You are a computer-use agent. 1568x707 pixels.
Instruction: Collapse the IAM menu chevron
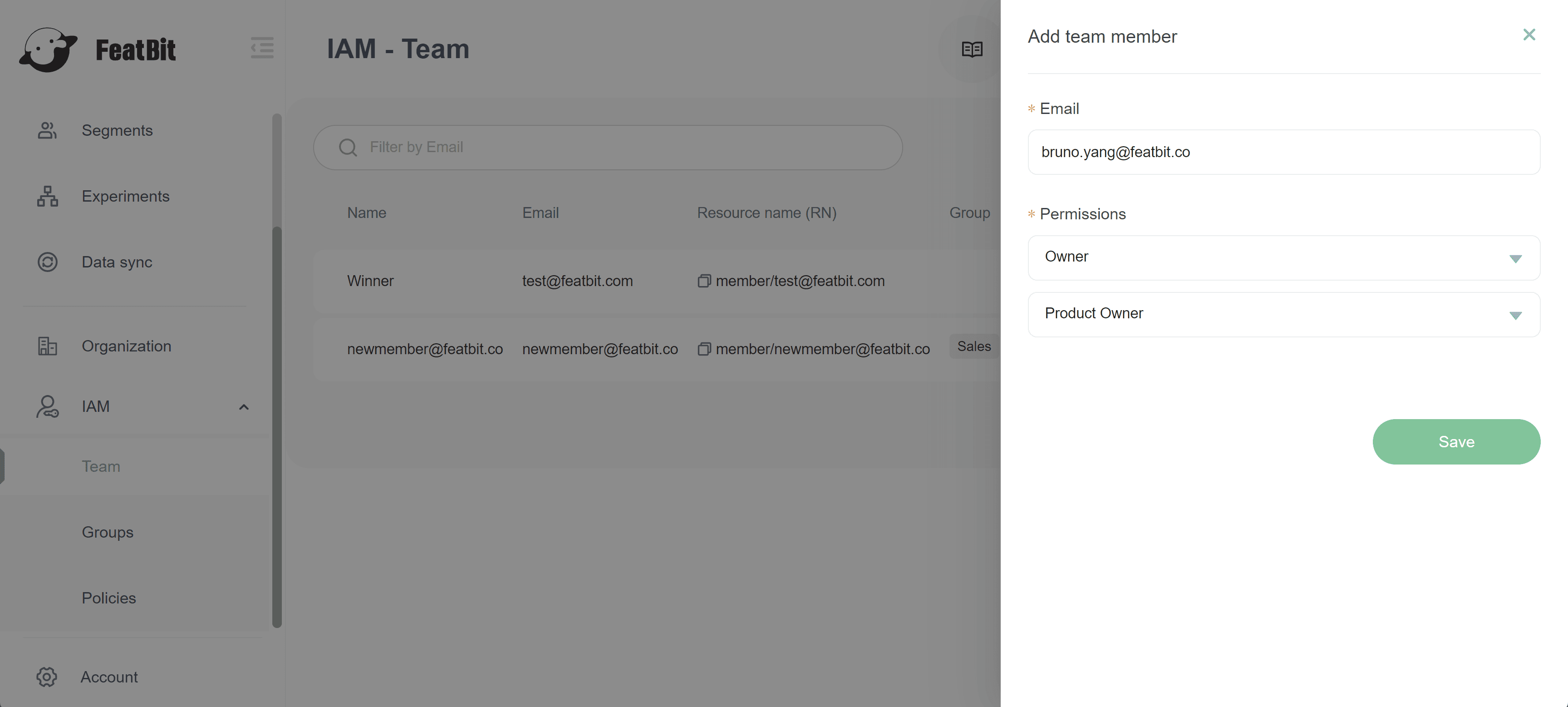click(243, 407)
